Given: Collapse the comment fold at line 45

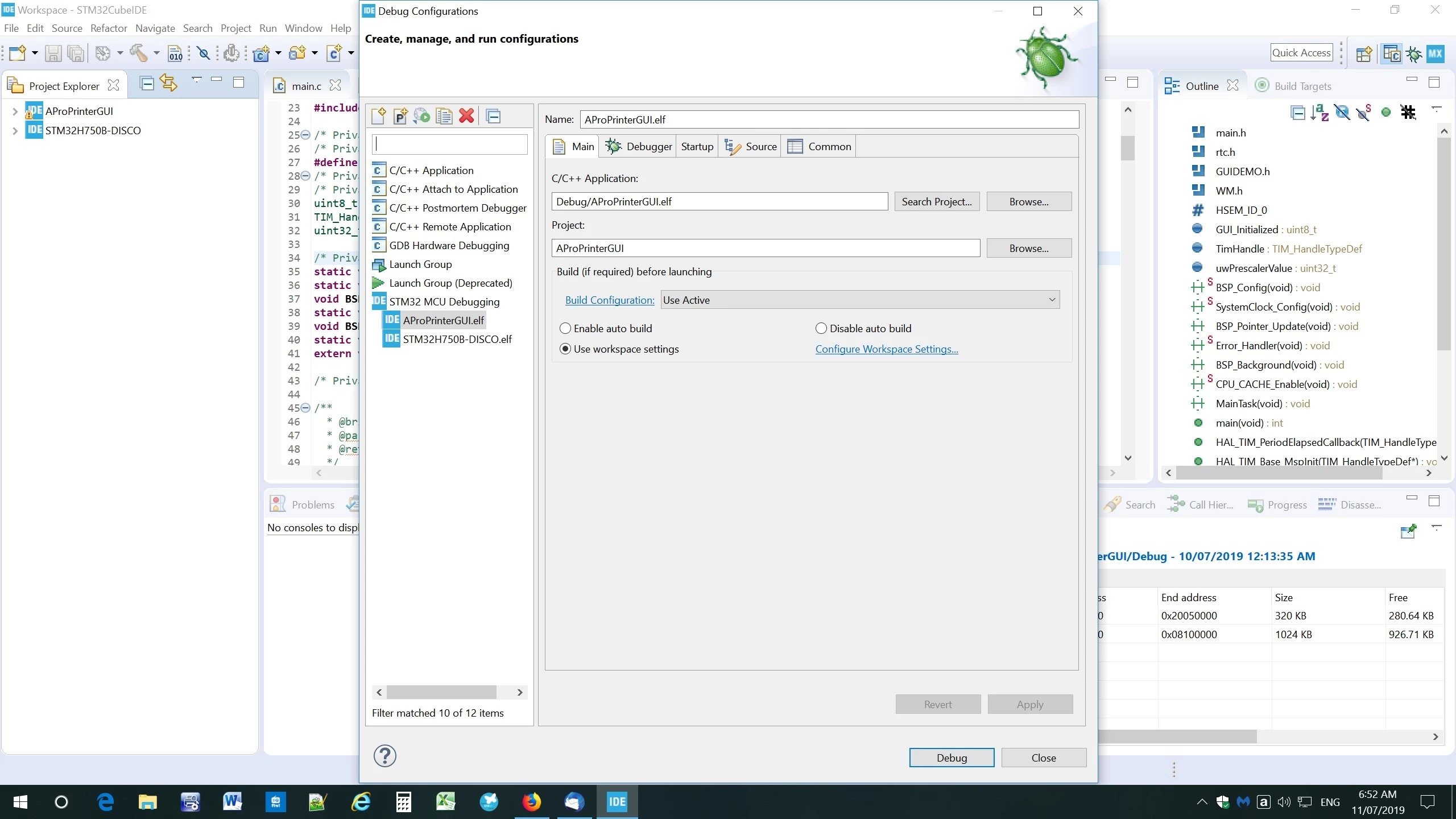Looking at the screenshot, I should 305,408.
